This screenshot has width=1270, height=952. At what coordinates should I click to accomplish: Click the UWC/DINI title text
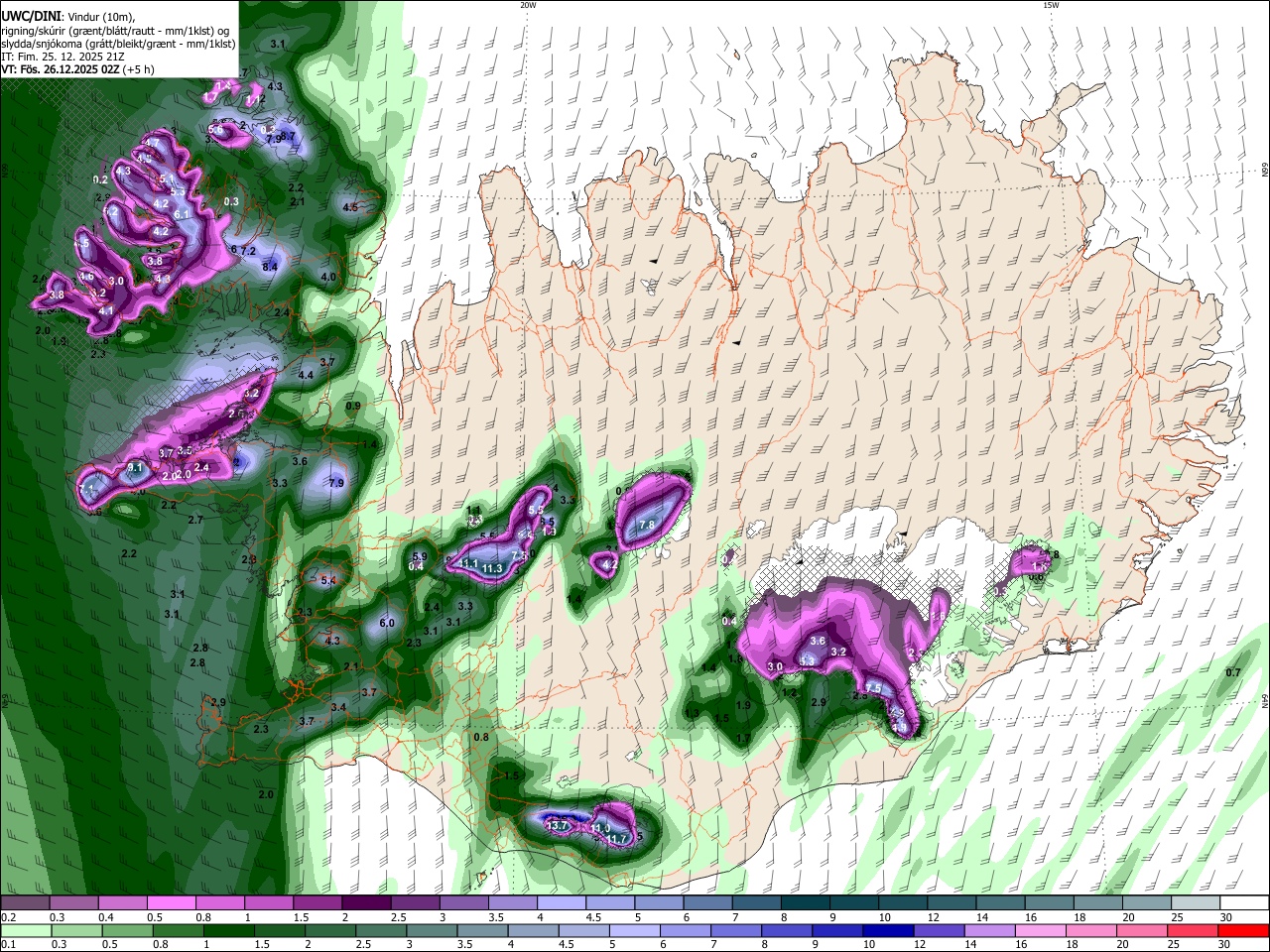[x=31, y=17]
